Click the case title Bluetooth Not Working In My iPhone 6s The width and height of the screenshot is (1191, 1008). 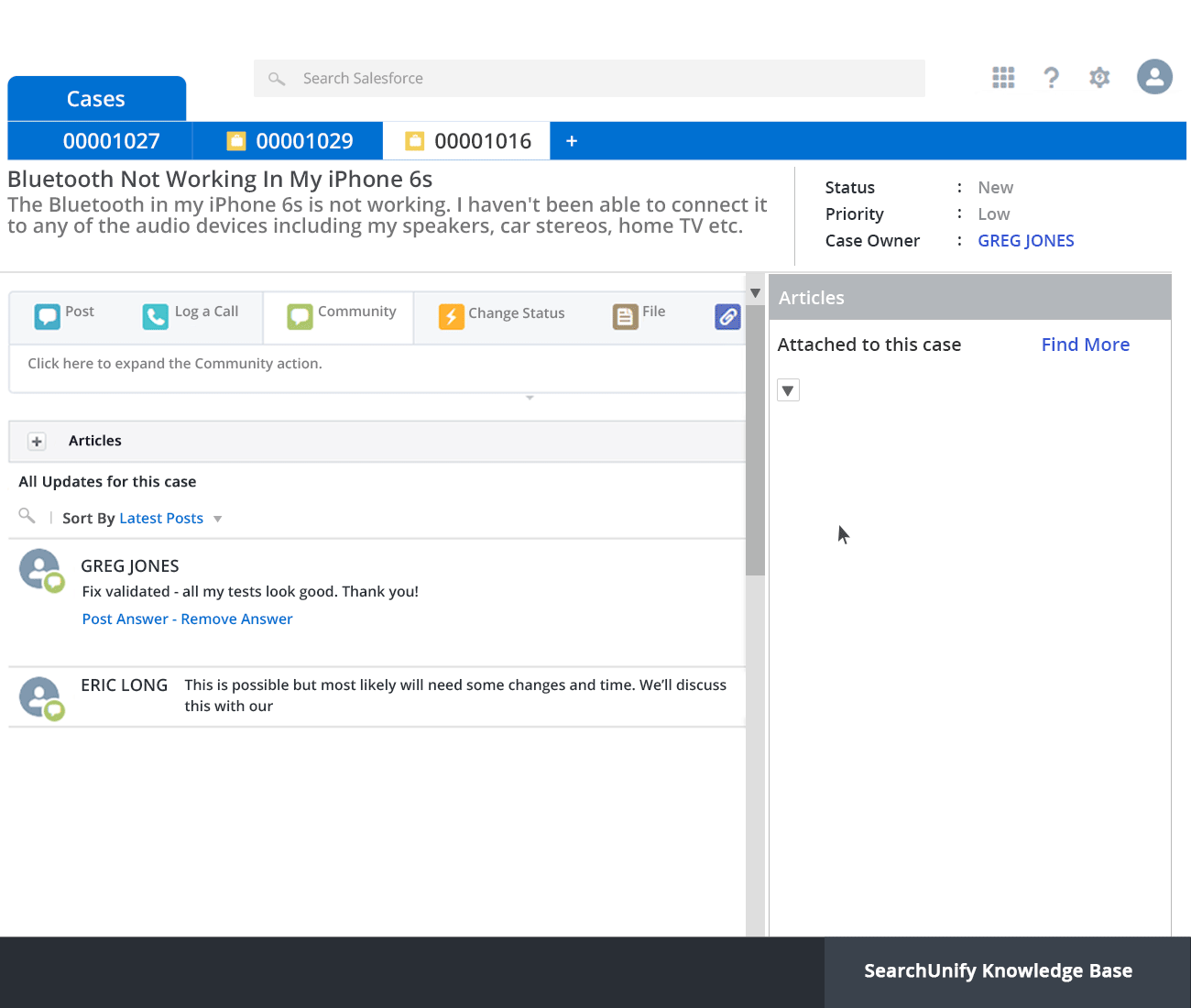[x=220, y=179]
